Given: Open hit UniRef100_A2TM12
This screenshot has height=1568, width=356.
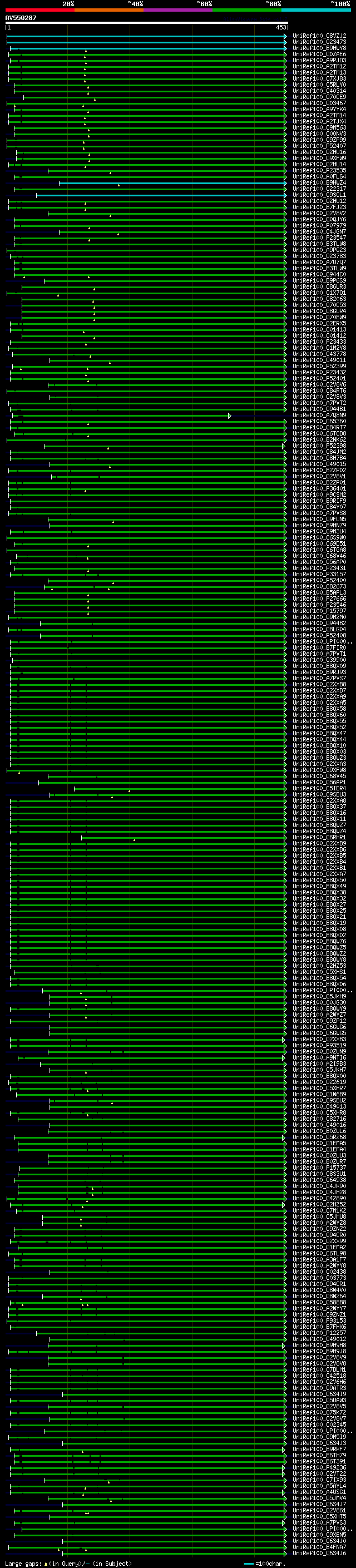Looking at the screenshot, I should (319, 66).
